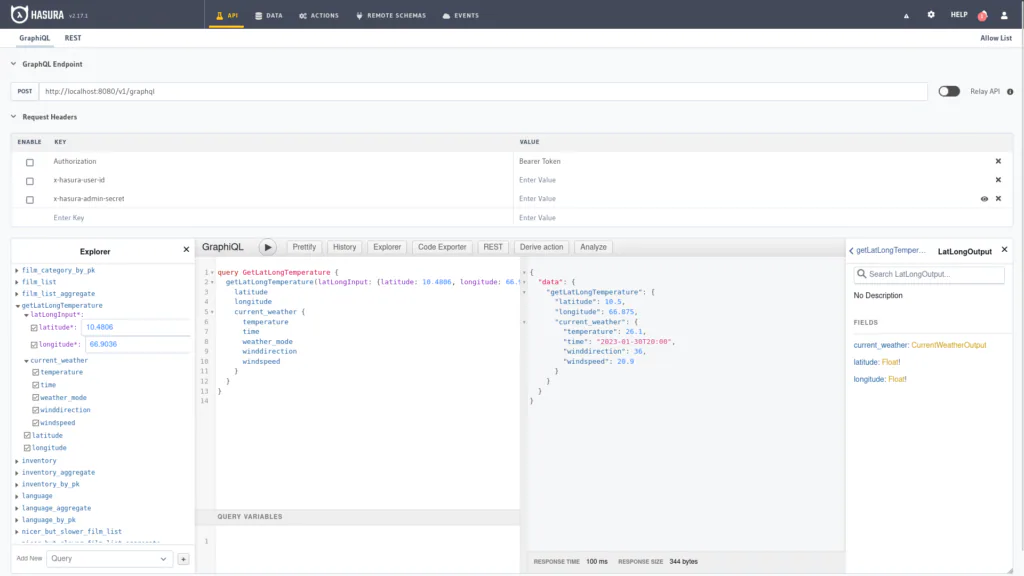Uncheck the weather_mode field in Explorer
This screenshot has width=1024, height=576.
point(36,398)
